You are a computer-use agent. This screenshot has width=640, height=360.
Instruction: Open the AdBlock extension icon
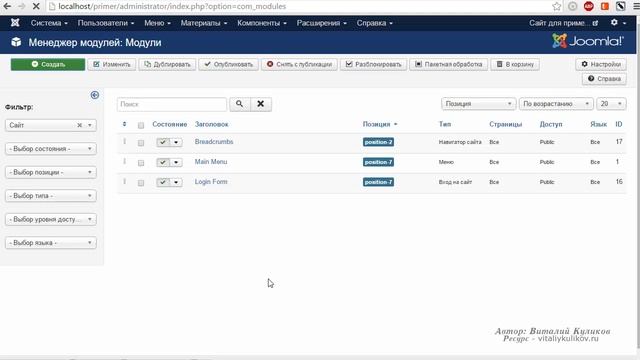(x=589, y=6)
